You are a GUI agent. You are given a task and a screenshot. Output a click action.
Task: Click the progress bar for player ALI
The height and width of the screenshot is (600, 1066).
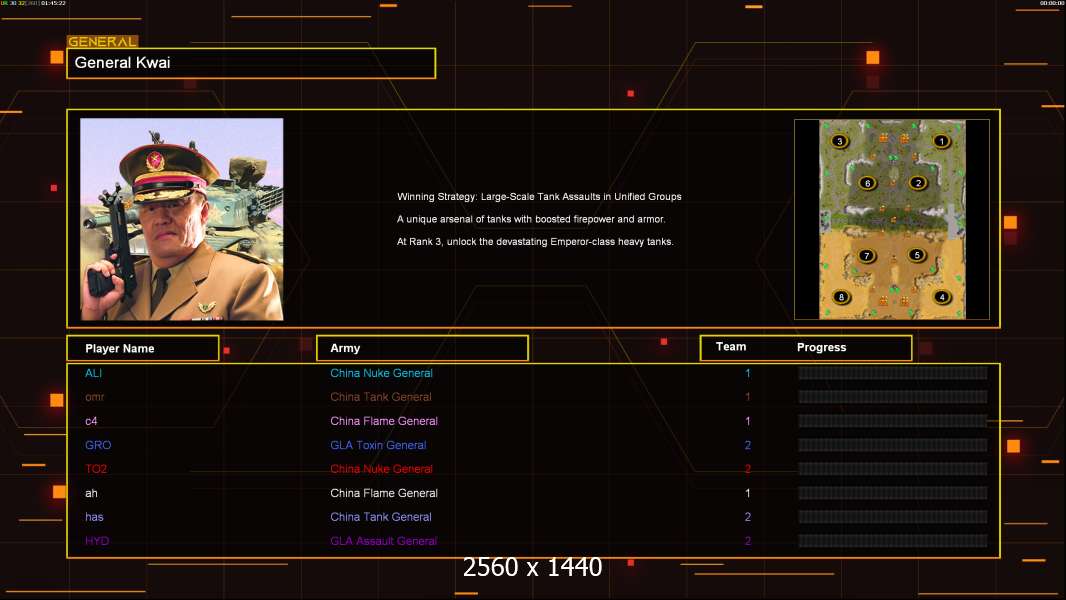[893, 372]
